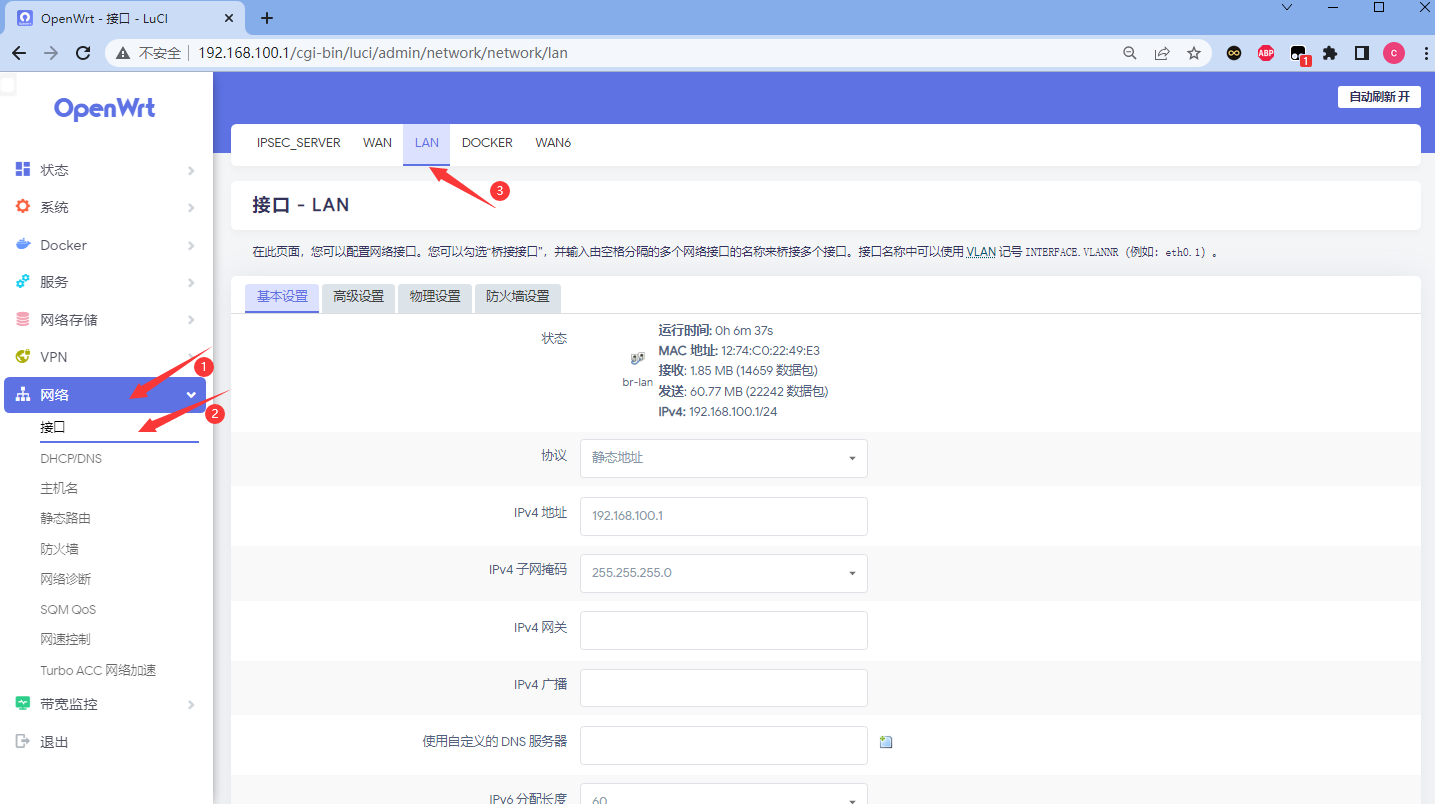
Task: Bookmark this page with star icon
Action: click(1194, 53)
